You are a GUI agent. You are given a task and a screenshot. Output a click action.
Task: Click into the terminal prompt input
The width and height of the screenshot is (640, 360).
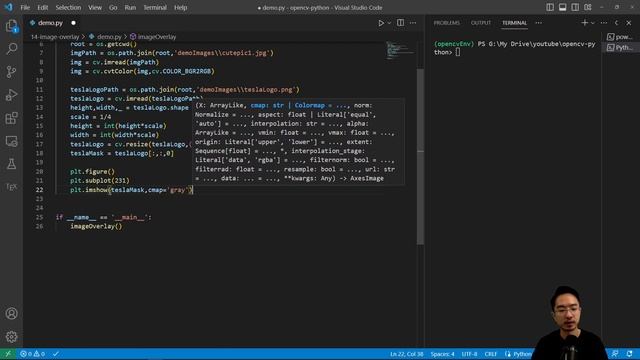coord(458,52)
